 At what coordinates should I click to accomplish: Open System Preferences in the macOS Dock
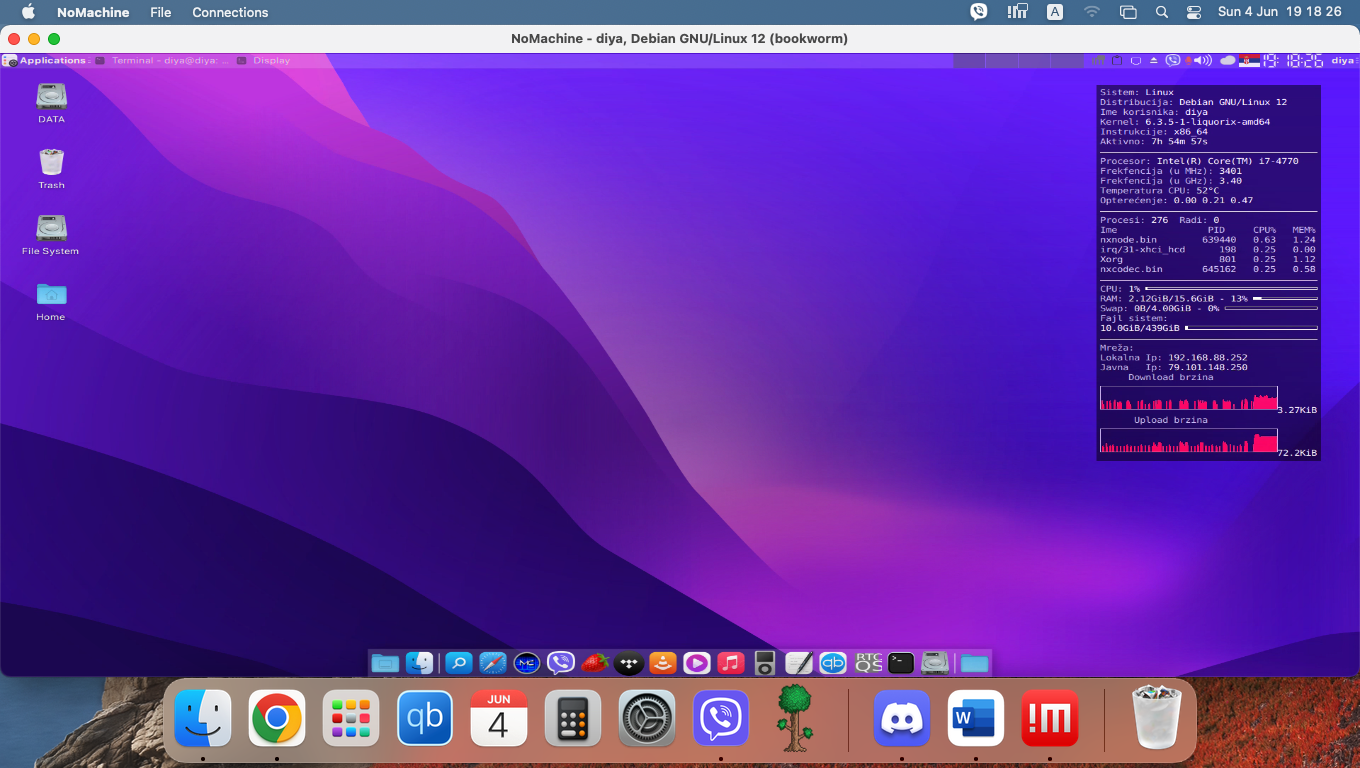(x=647, y=718)
